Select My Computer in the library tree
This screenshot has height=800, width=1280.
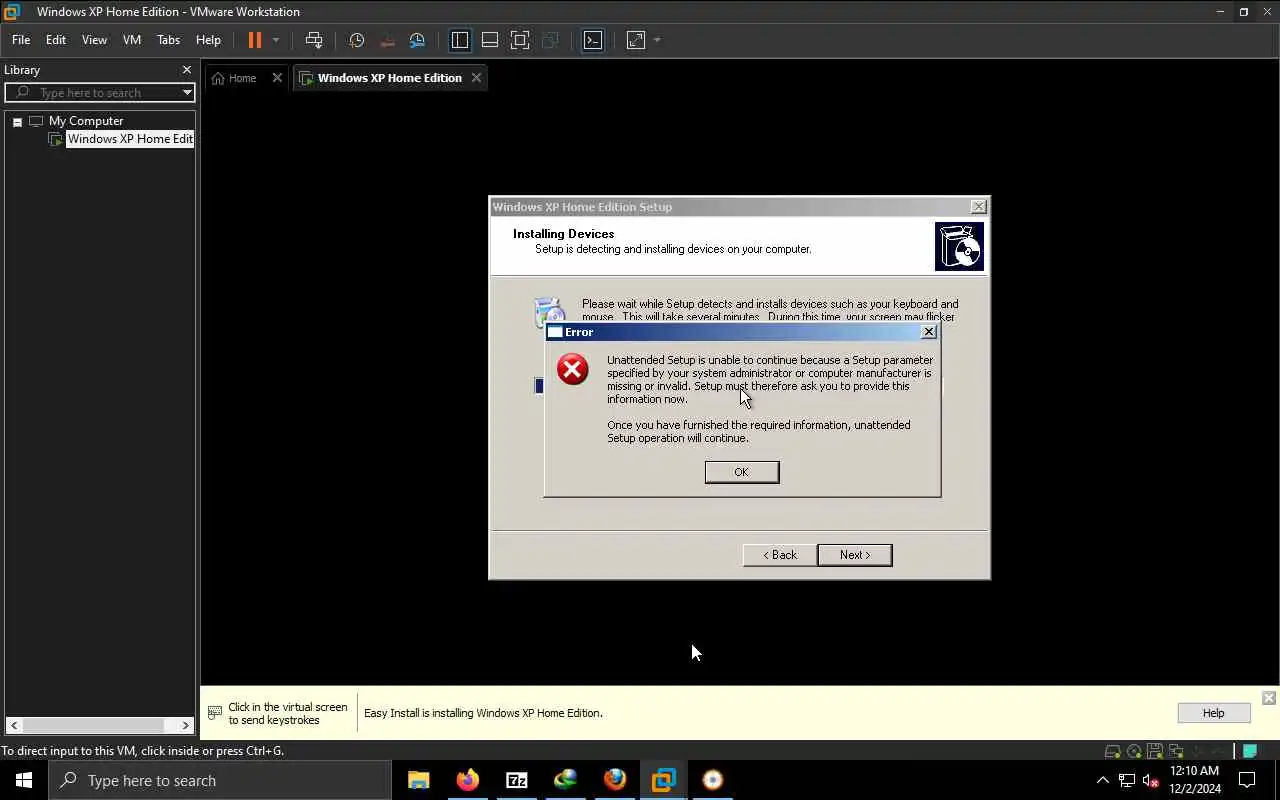pyautogui.click(x=86, y=121)
